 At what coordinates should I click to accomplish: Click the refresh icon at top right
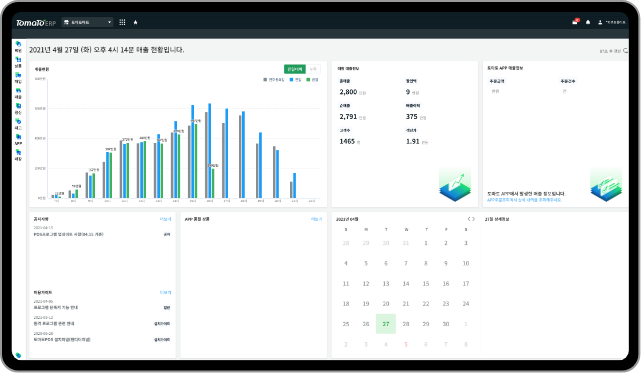(625, 51)
